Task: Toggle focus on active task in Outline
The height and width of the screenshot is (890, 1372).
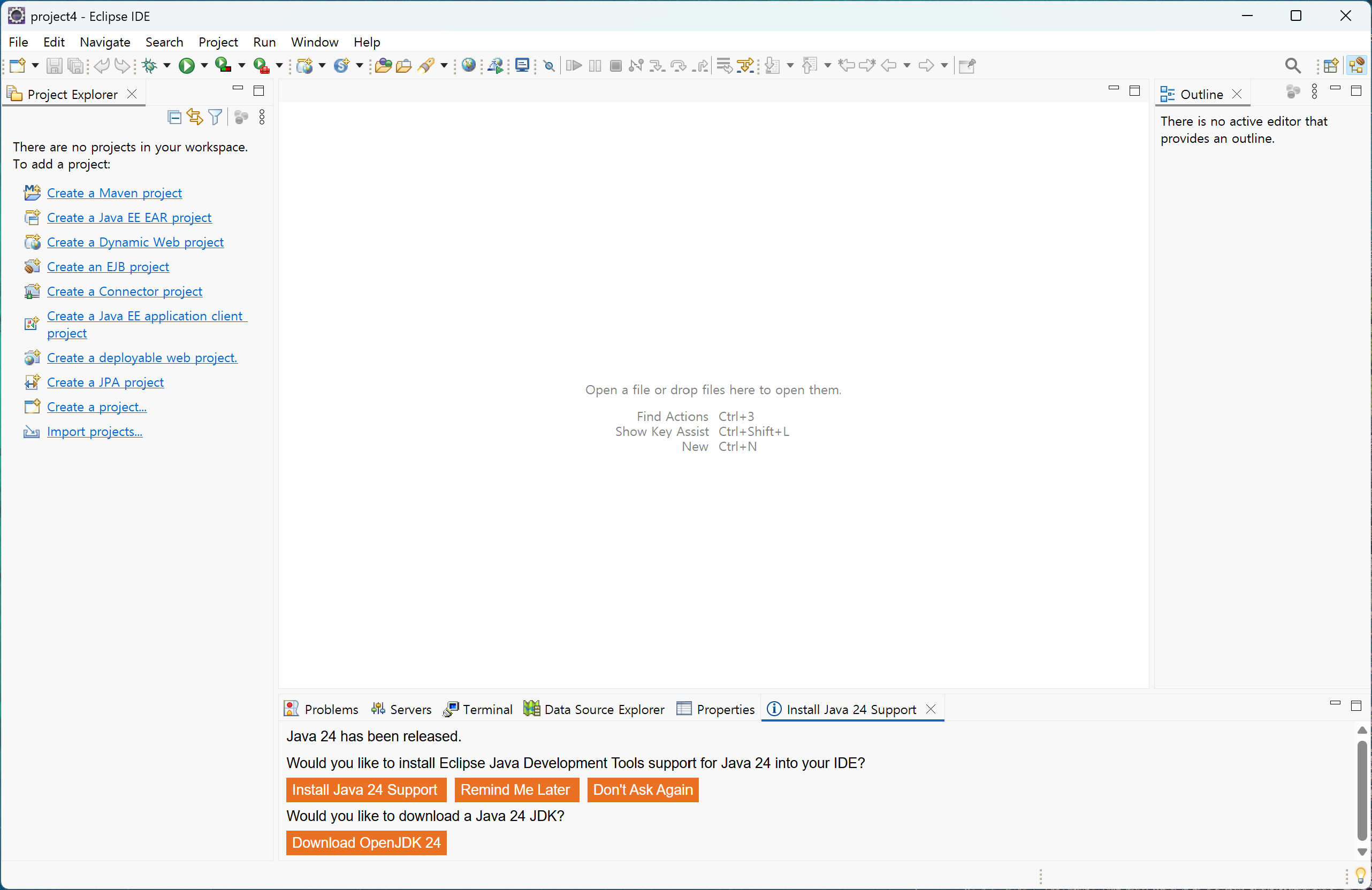Action: pos(1292,92)
